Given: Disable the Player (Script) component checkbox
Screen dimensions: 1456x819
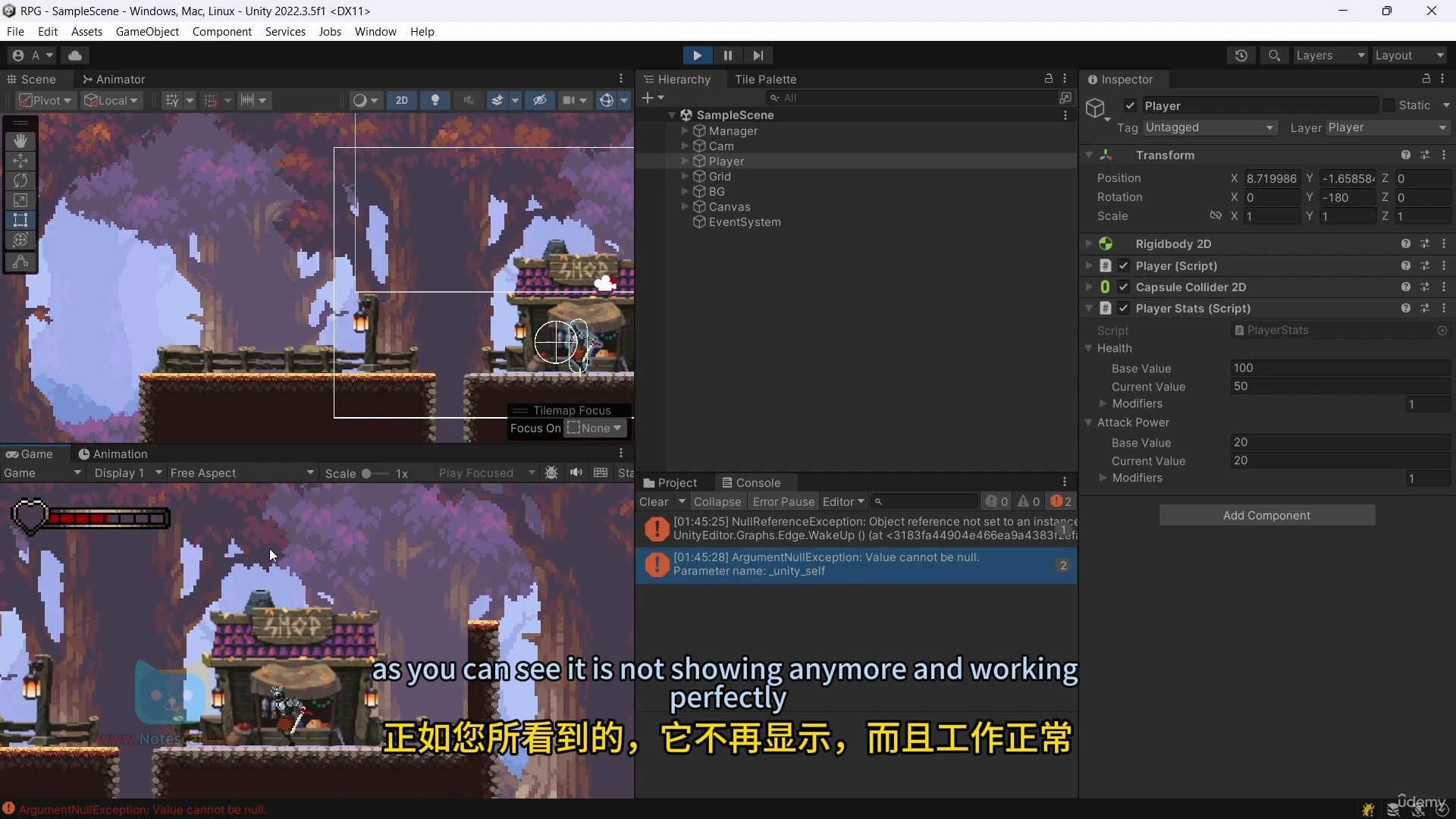Looking at the screenshot, I should 1124,265.
